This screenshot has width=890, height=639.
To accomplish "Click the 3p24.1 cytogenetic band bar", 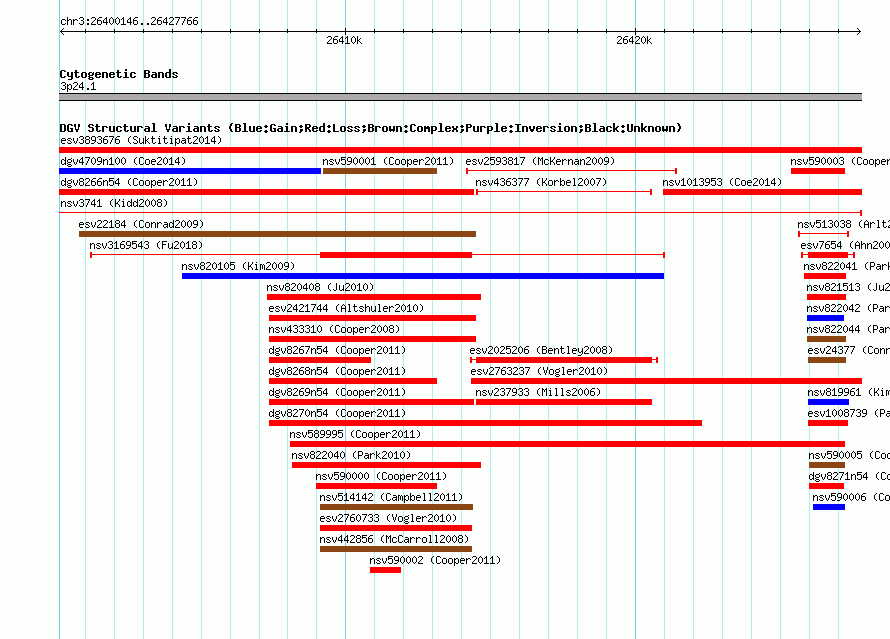I will (460, 97).
